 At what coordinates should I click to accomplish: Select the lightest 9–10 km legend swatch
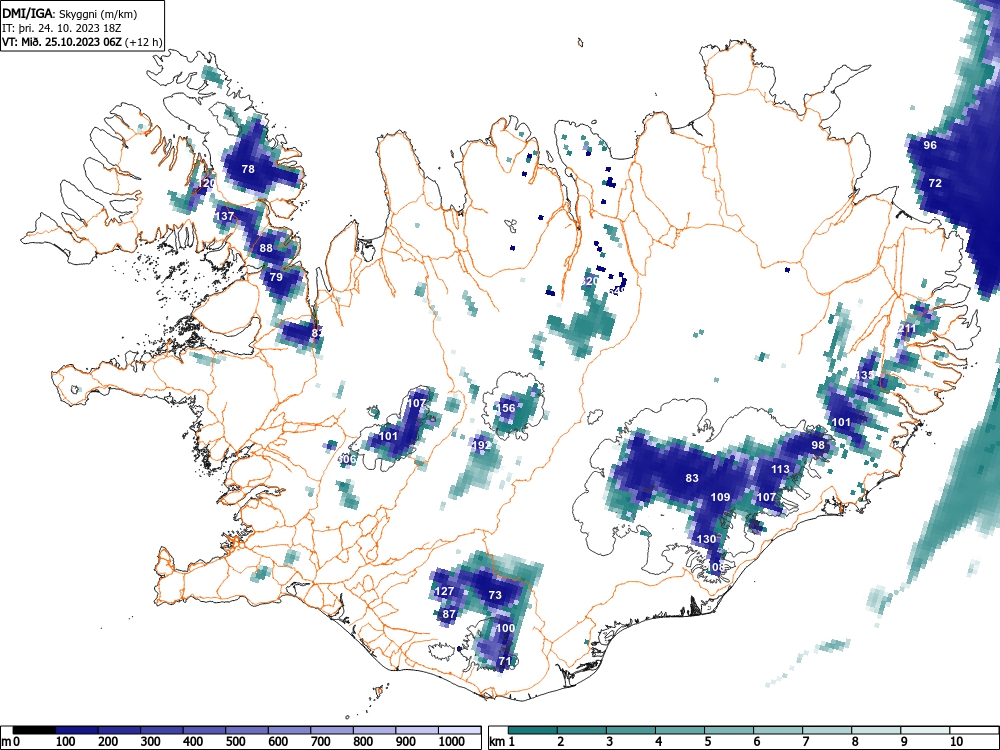click(925, 730)
